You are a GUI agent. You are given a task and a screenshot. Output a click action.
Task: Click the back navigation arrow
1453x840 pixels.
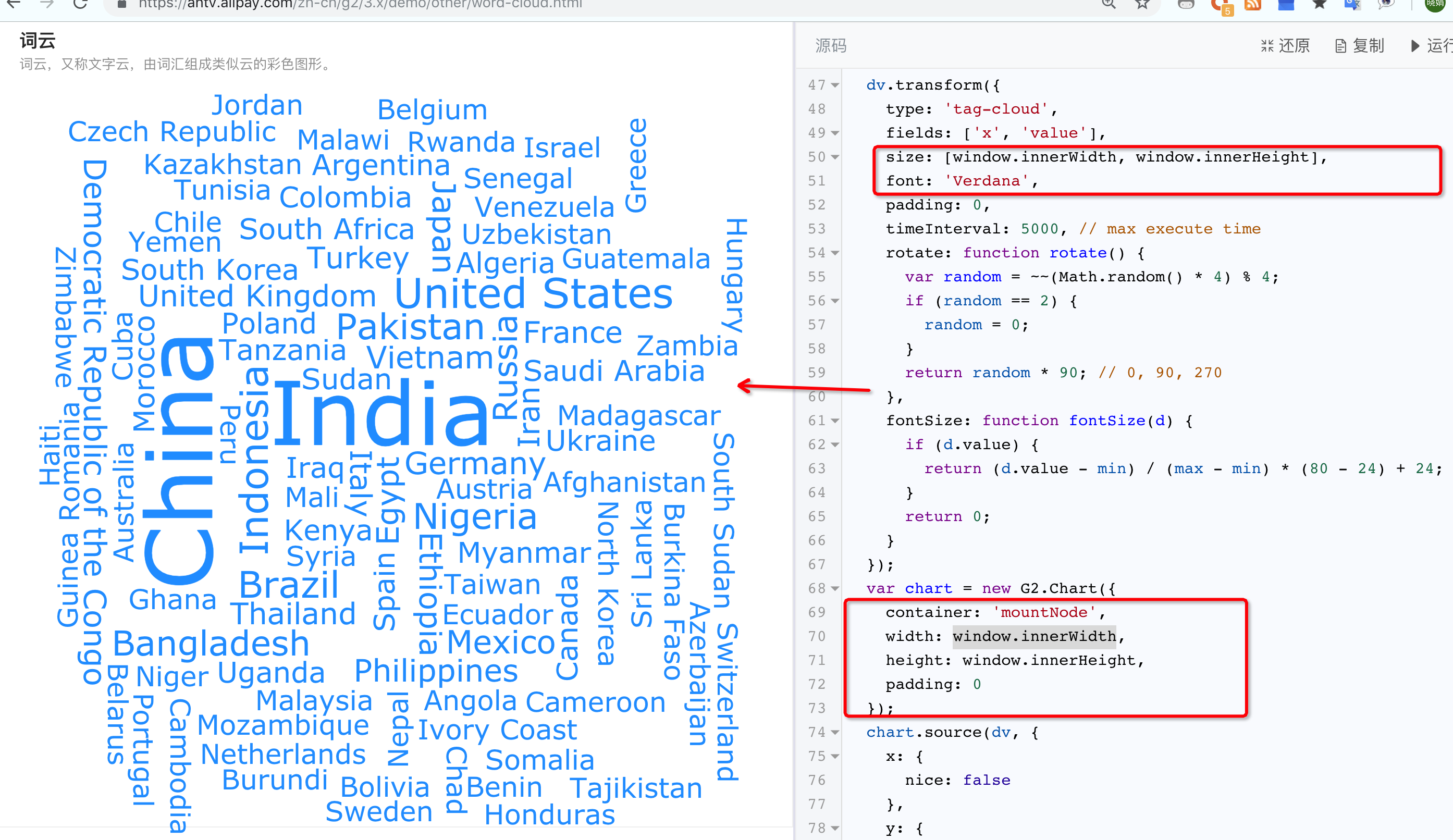click(x=13, y=5)
